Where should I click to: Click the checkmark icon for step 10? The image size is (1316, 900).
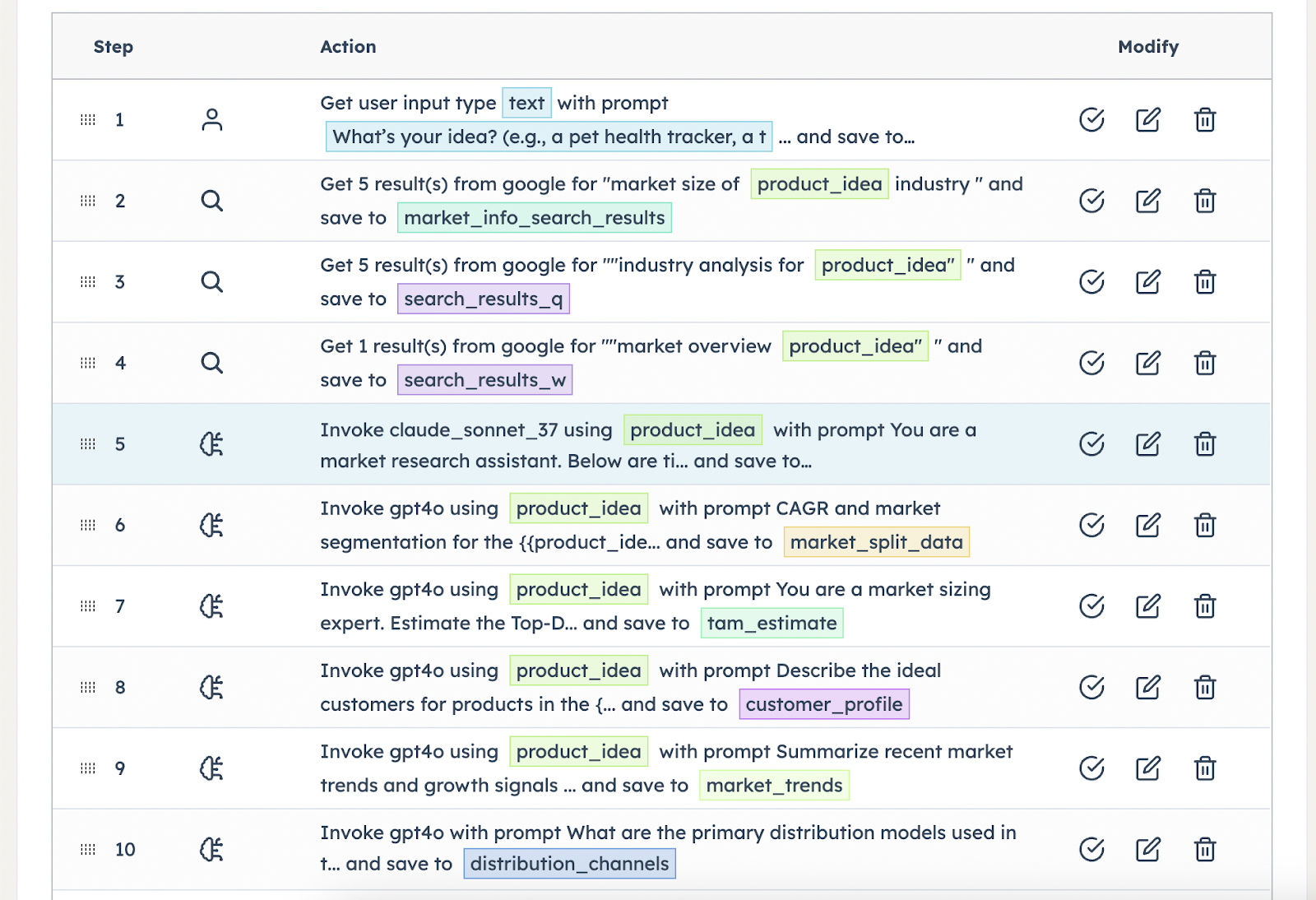point(1091,849)
